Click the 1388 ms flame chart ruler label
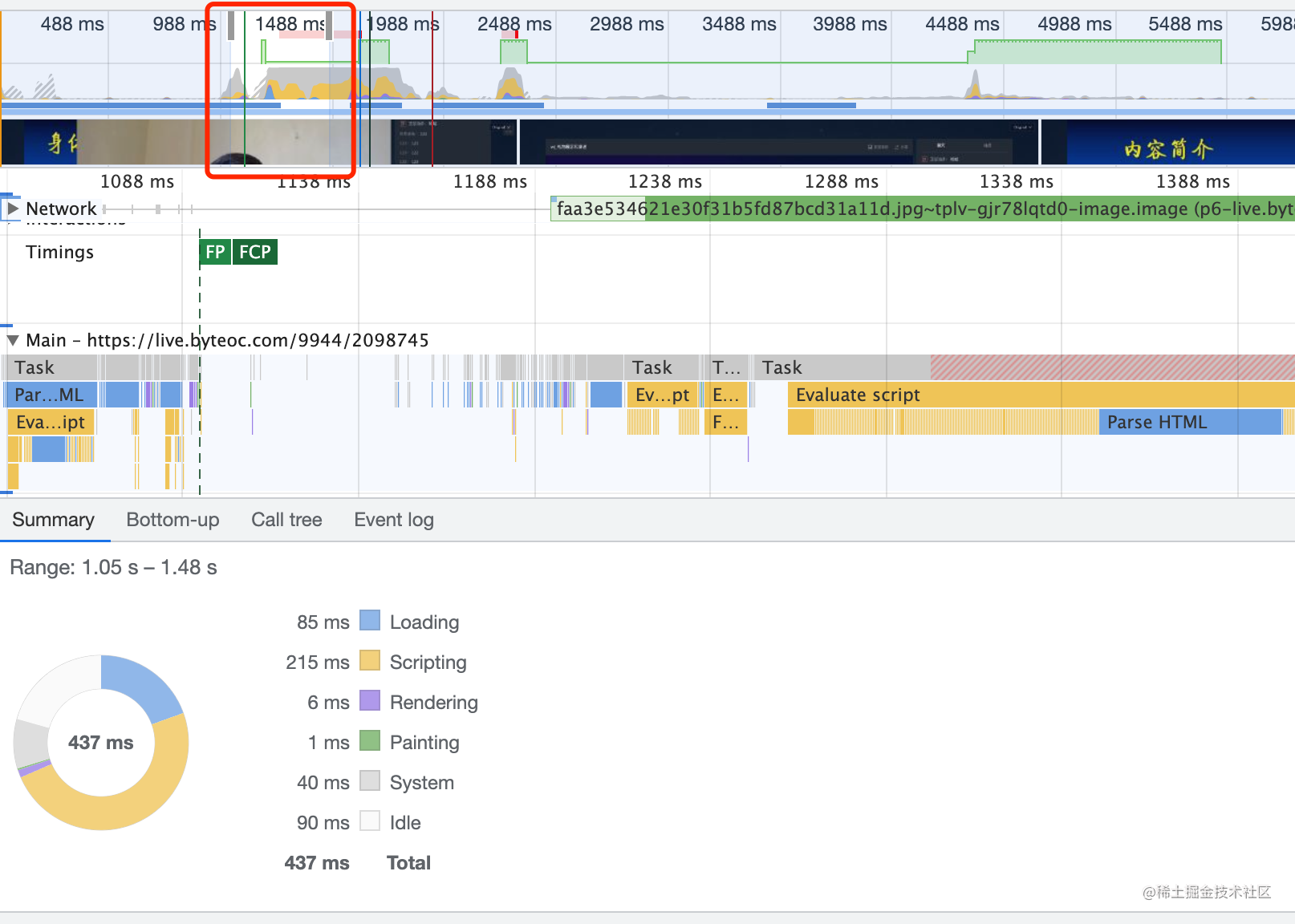Image resolution: width=1295 pixels, height=924 pixels. (x=1193, y=181)
